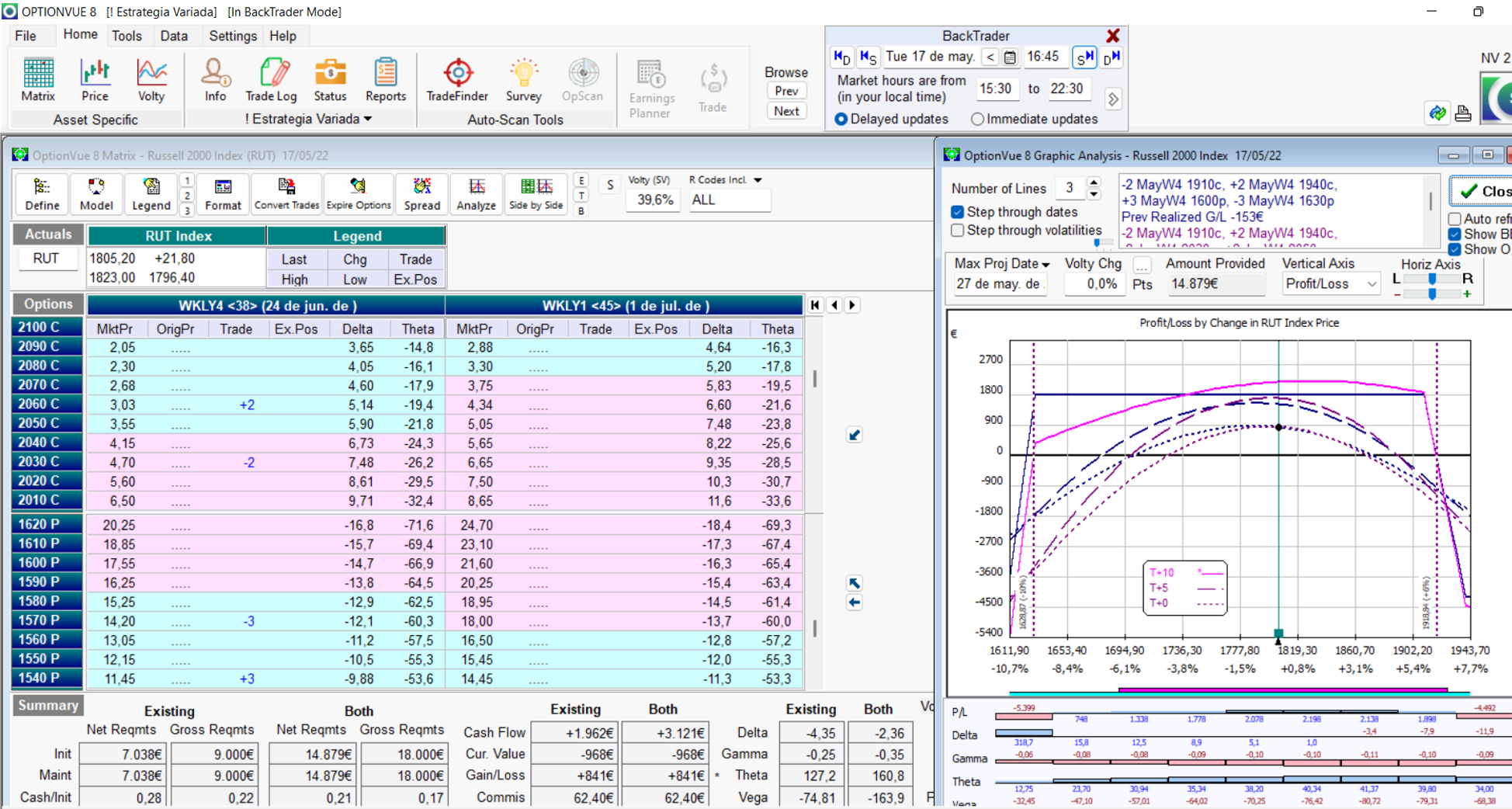Open the Settings ribbon tab
1512x809 pixels.
pos(233,36)
